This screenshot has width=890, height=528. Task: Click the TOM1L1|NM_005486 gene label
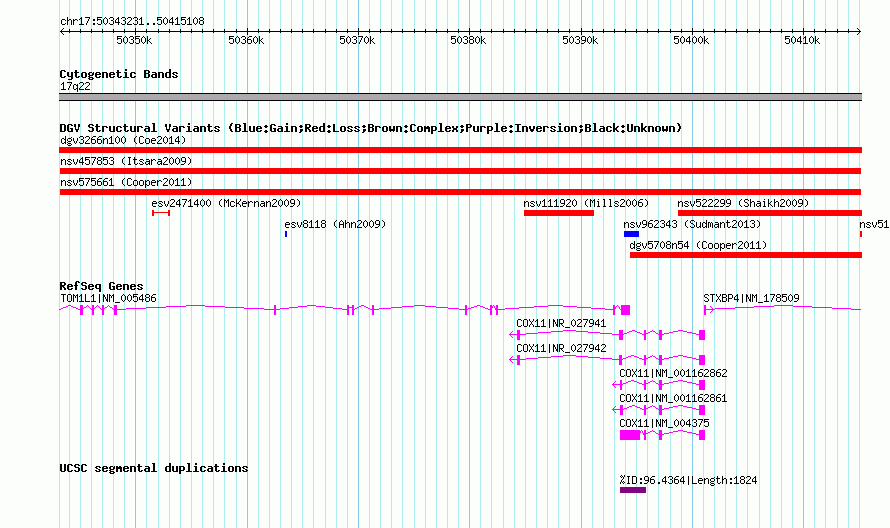(108, 298)
